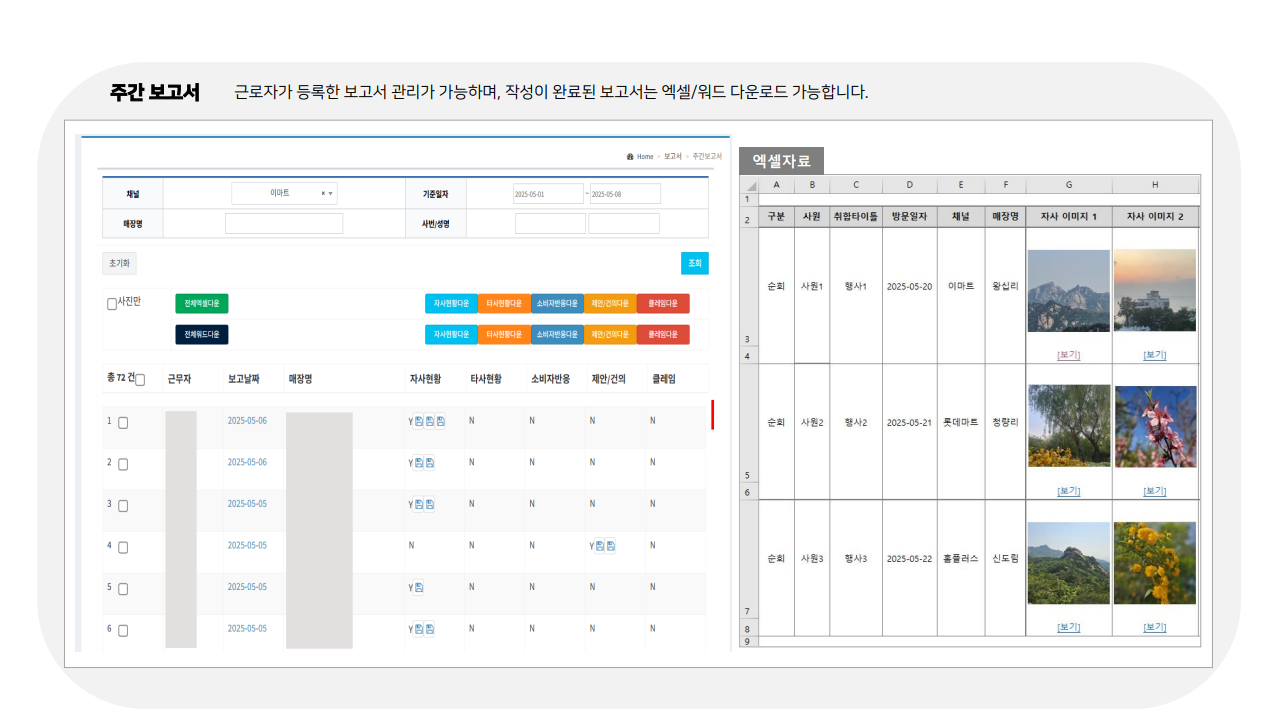This screenshot has width=1280, height=720.
Task: Click the blue 조회 search button
Action: point(694,262)
